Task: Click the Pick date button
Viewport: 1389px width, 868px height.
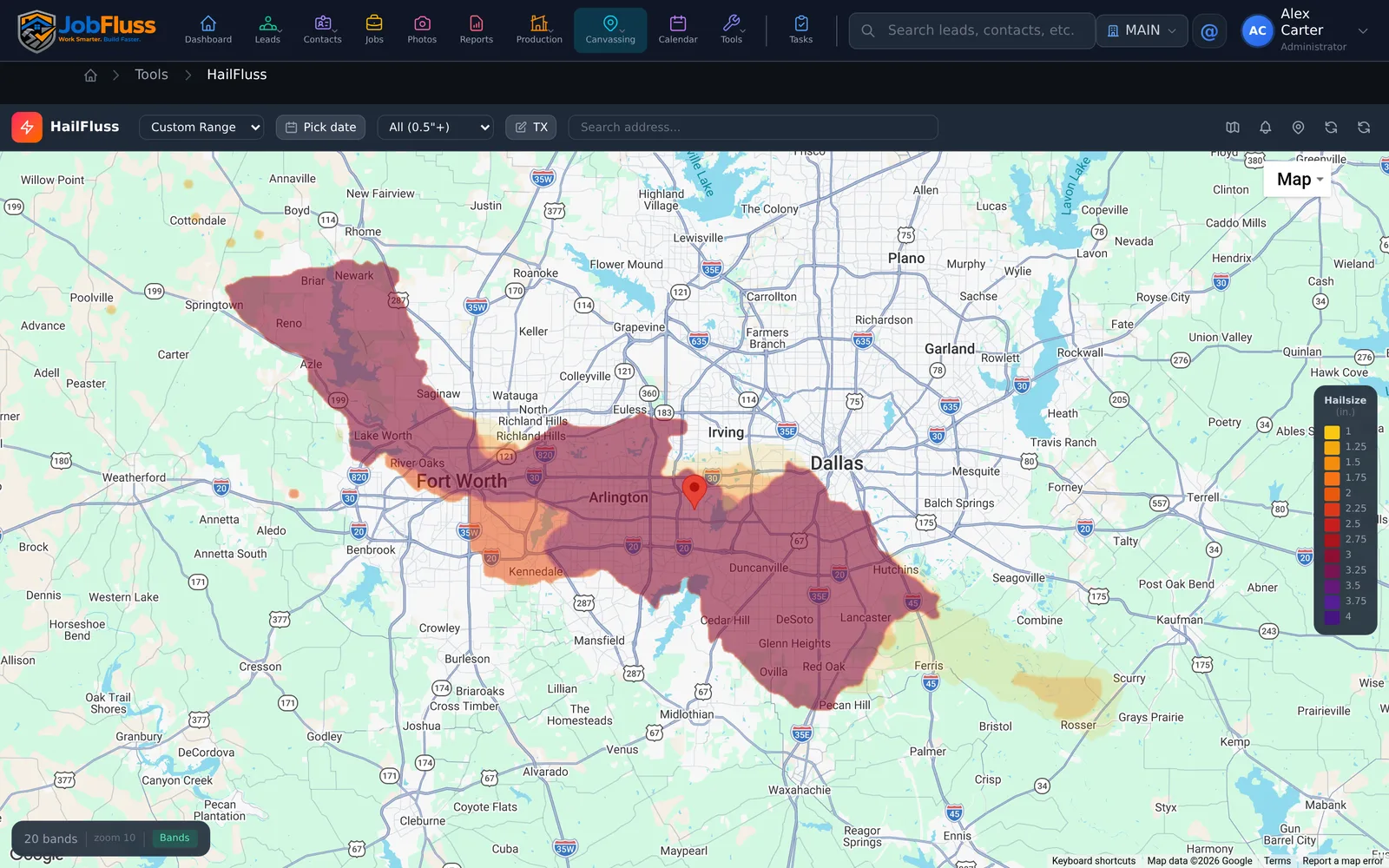Action: (x=320, y=127)
